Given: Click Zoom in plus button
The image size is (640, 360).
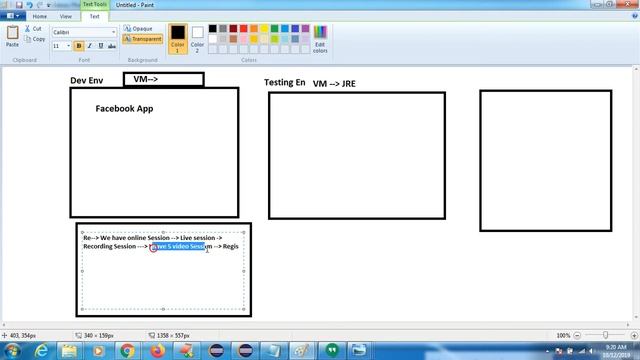Looking at the screenshot, I should [x=634, y=335].
